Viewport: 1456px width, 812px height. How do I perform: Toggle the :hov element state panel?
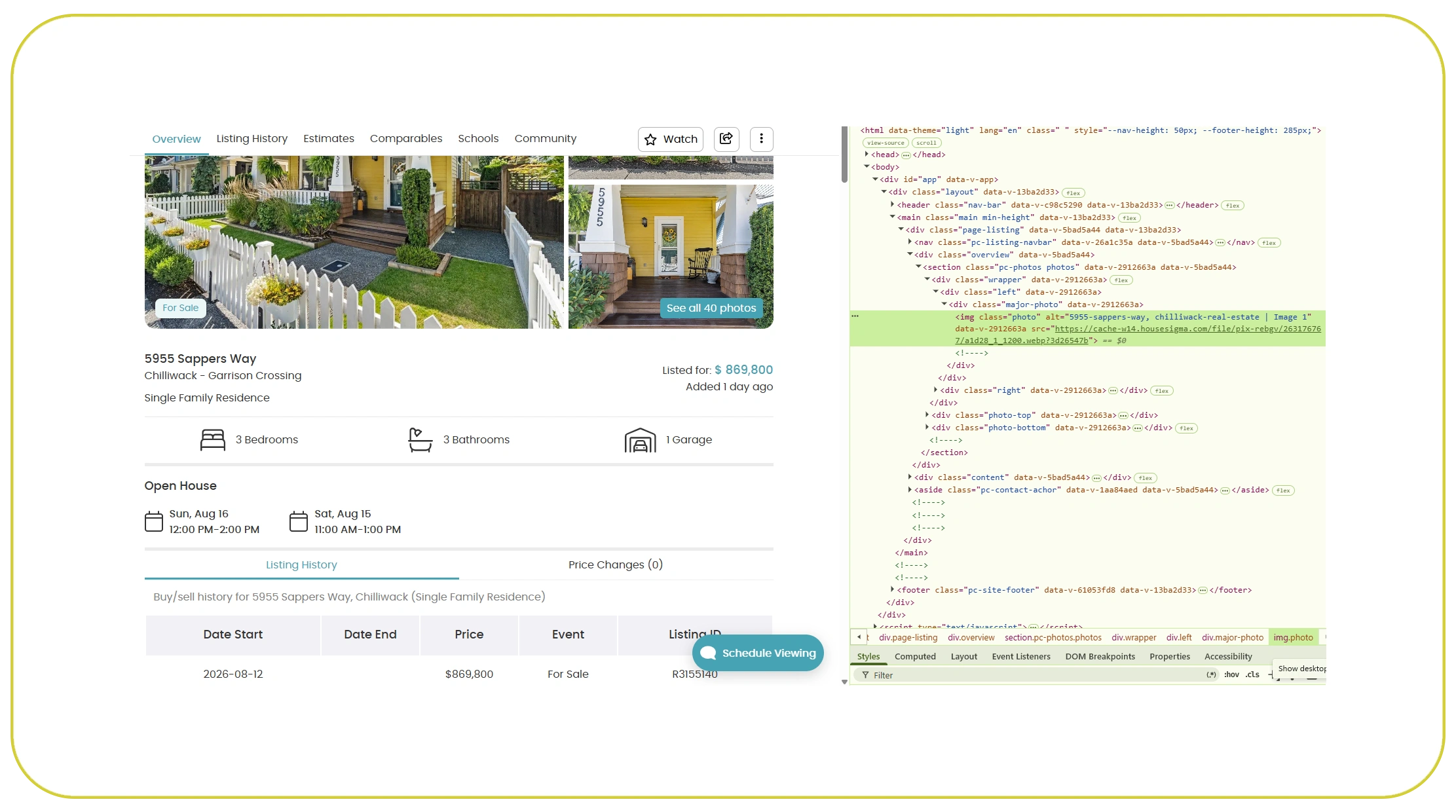[x=1231, y=675]
